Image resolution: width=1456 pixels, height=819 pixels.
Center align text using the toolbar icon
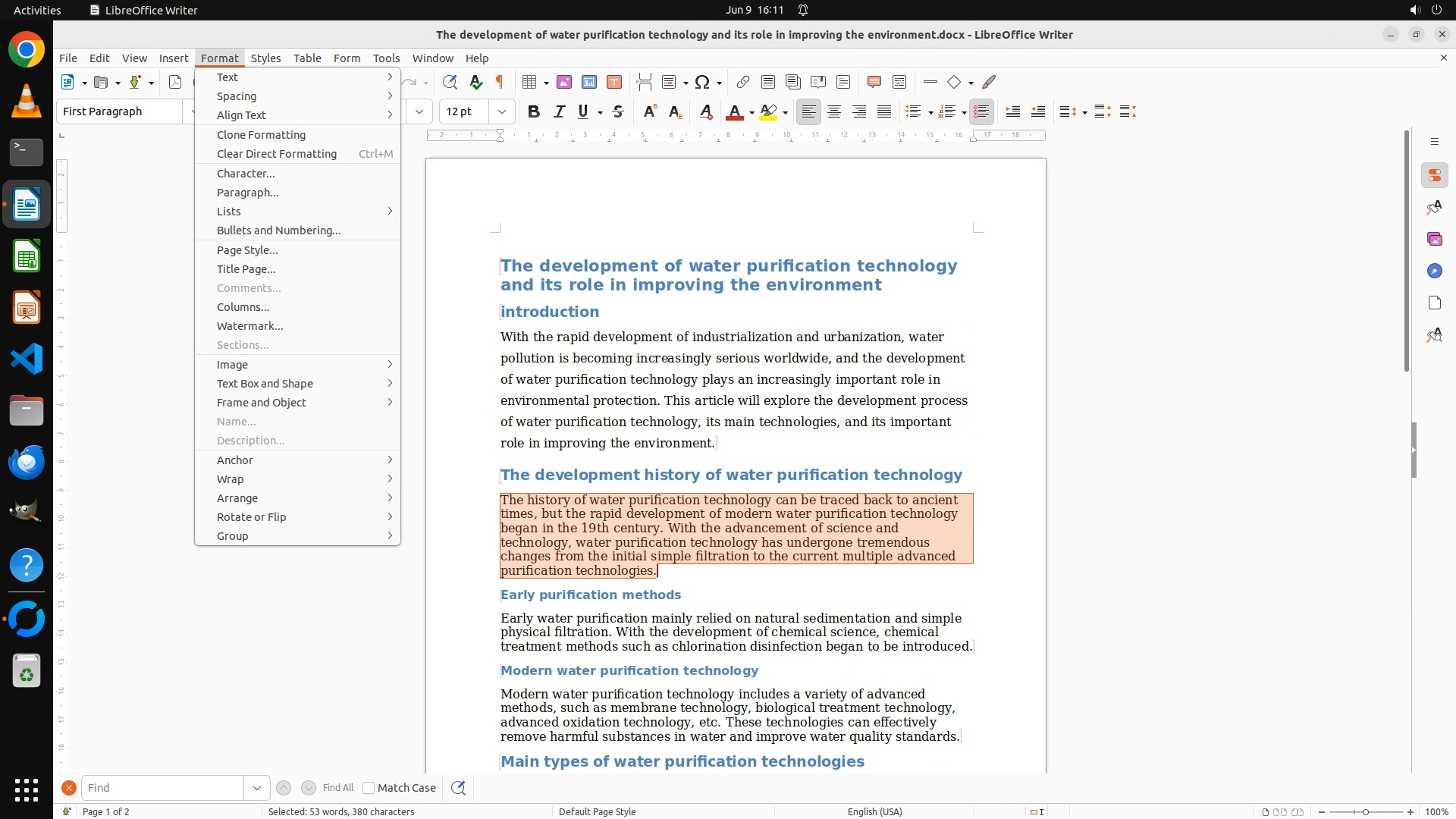coord(834,111)
